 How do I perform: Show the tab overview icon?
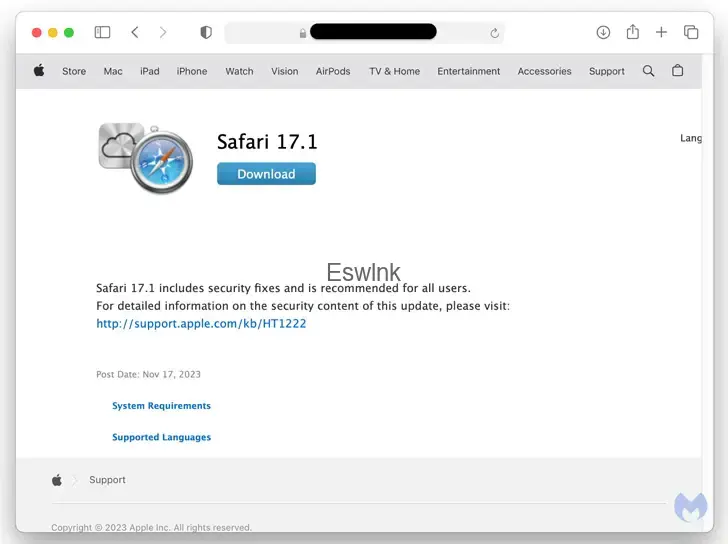[x=691, y=32]
